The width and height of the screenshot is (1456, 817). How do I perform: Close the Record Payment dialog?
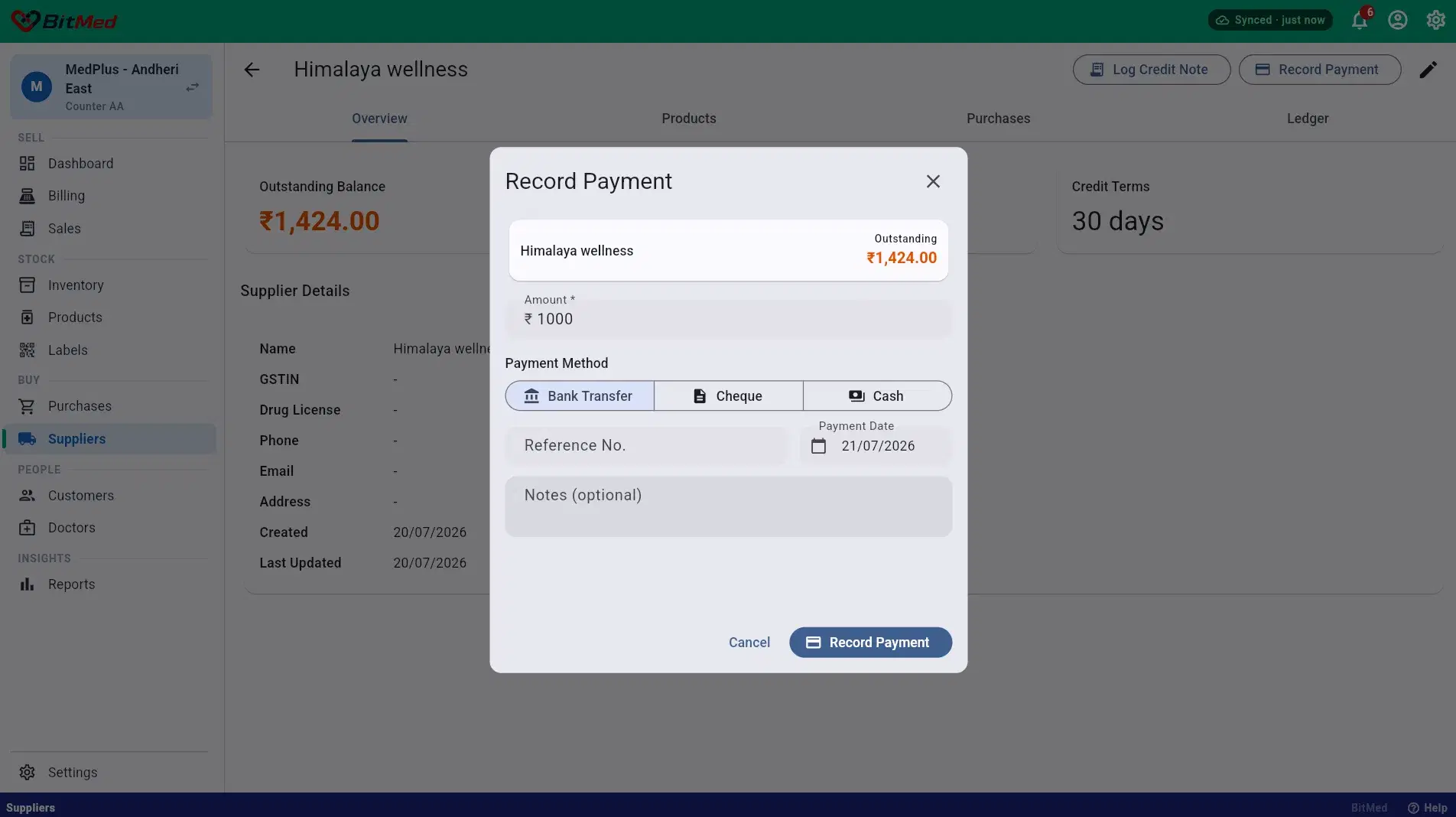coord(933,181)
